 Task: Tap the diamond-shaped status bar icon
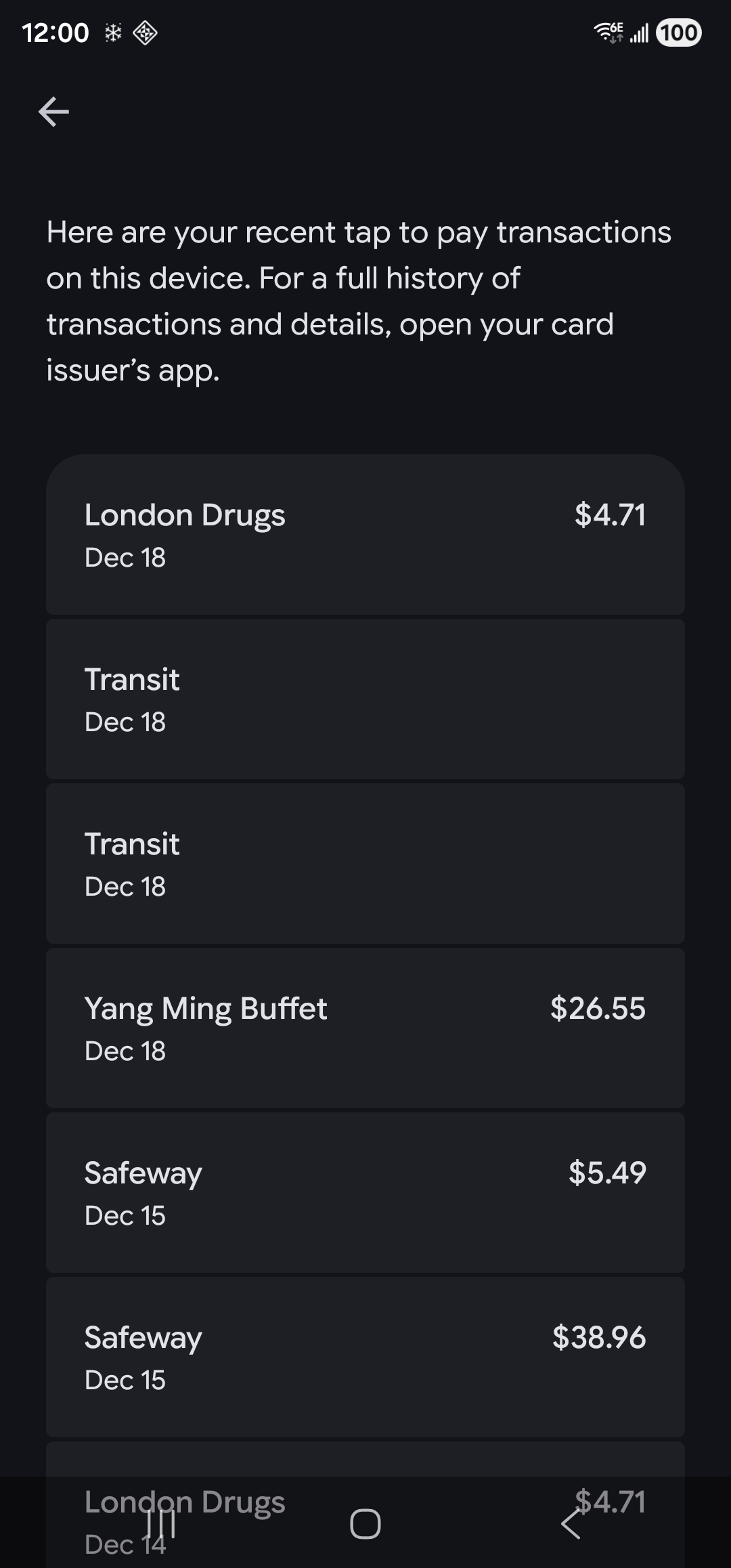146,32
